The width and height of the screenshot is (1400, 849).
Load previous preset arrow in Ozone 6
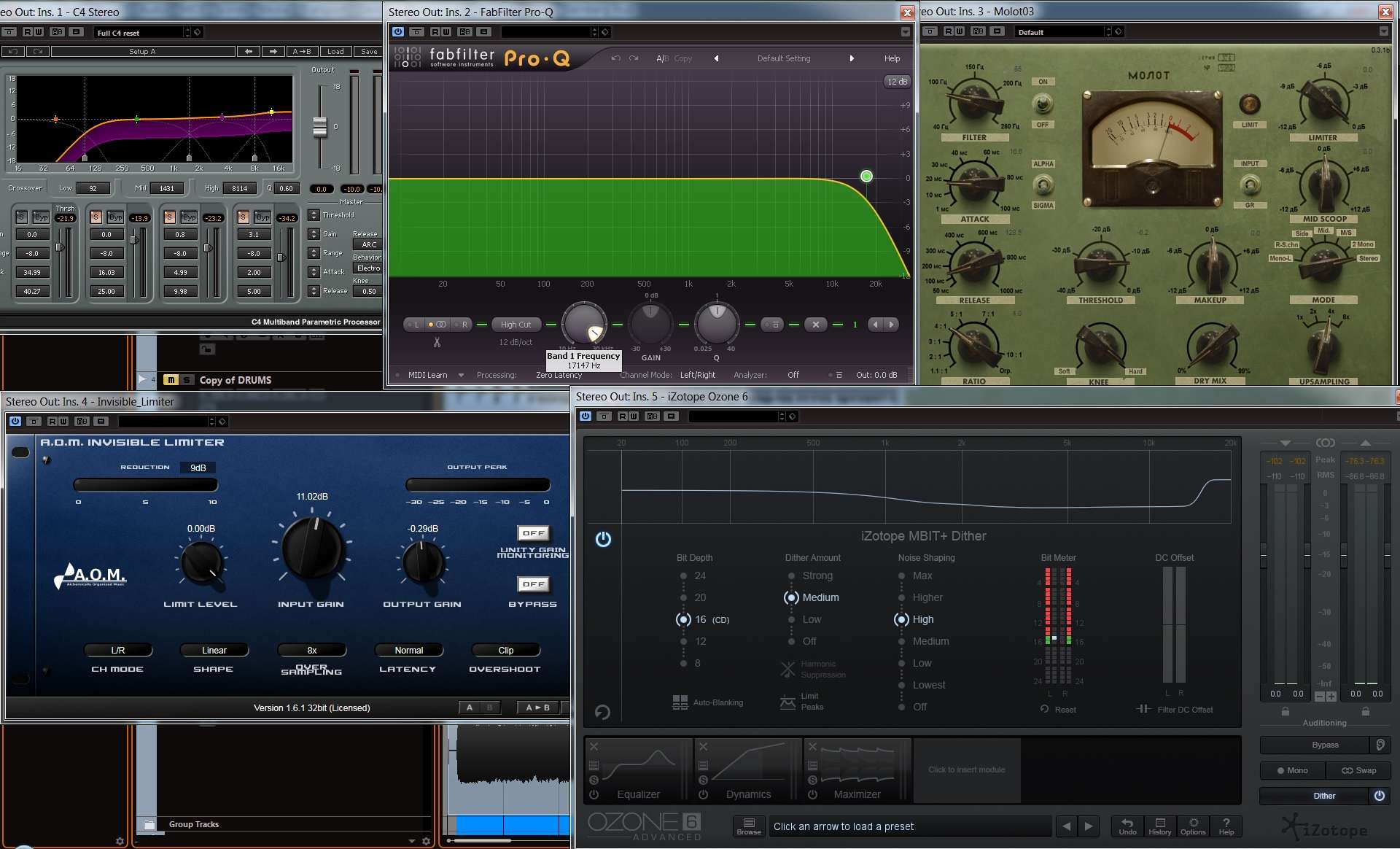(1067, 826)
